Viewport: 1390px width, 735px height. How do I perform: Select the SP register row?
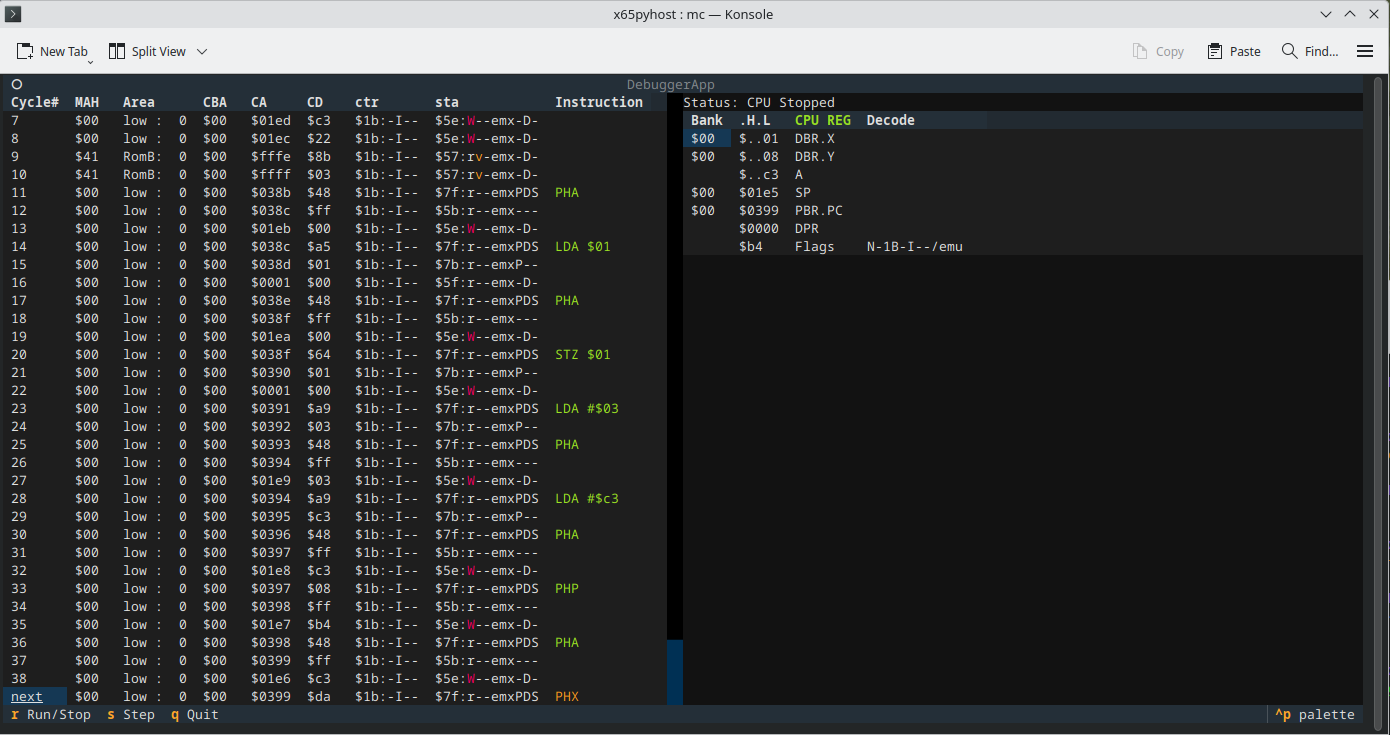click(x=1023, y=192)
